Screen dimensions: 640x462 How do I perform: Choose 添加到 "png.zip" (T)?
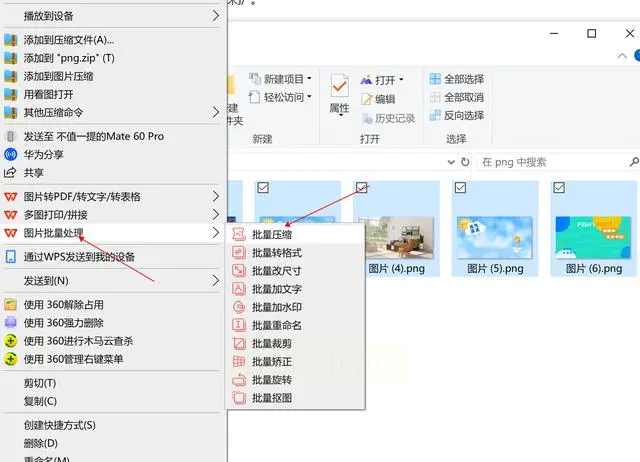click(69, 58)
